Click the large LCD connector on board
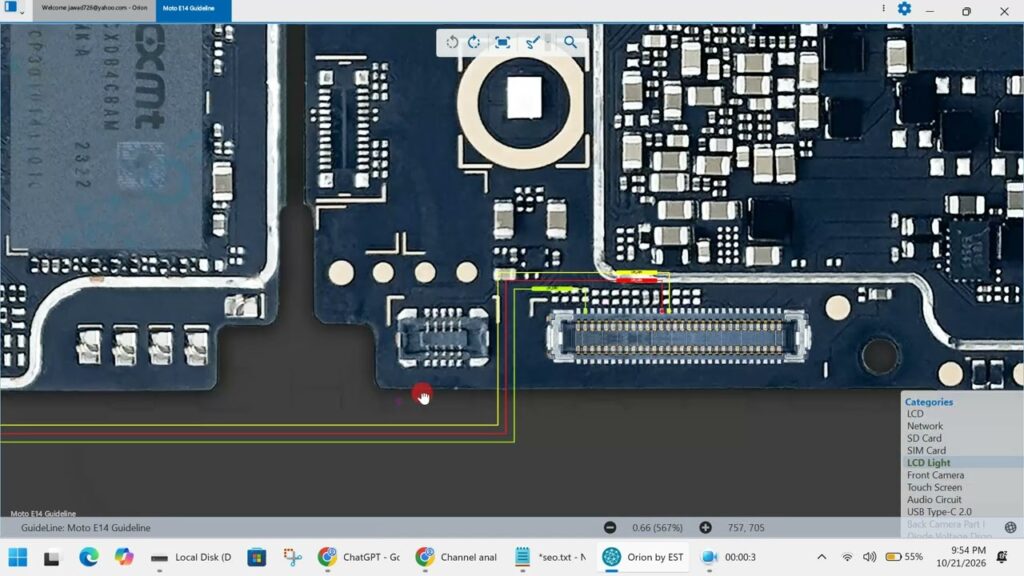 678,336
